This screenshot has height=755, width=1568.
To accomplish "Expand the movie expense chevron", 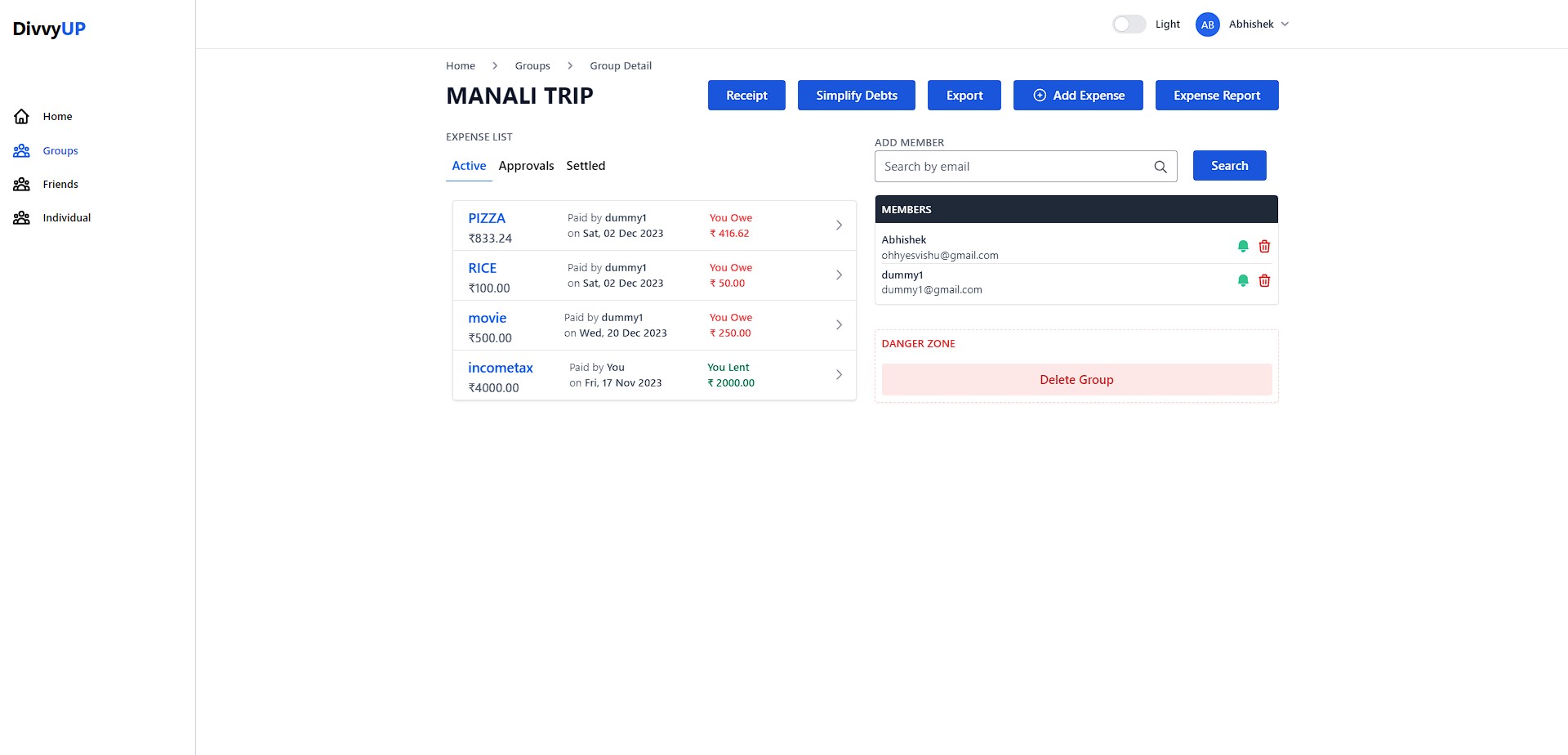I will coord(839,325).
